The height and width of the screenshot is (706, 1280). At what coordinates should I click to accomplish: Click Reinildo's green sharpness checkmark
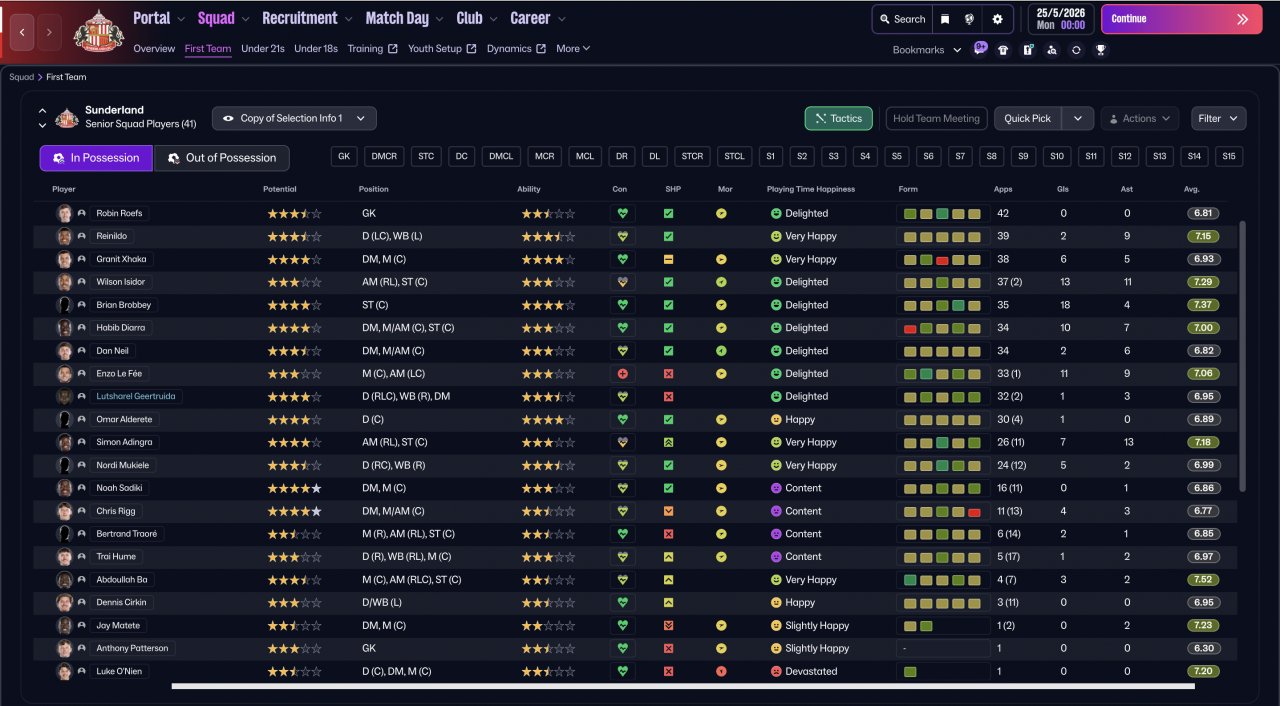[x=668, y=236]
